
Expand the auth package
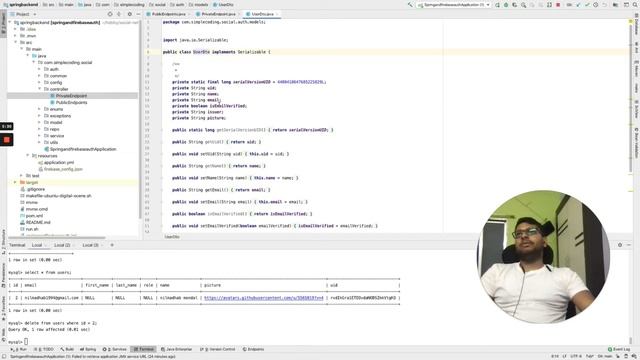coord(40,69)
